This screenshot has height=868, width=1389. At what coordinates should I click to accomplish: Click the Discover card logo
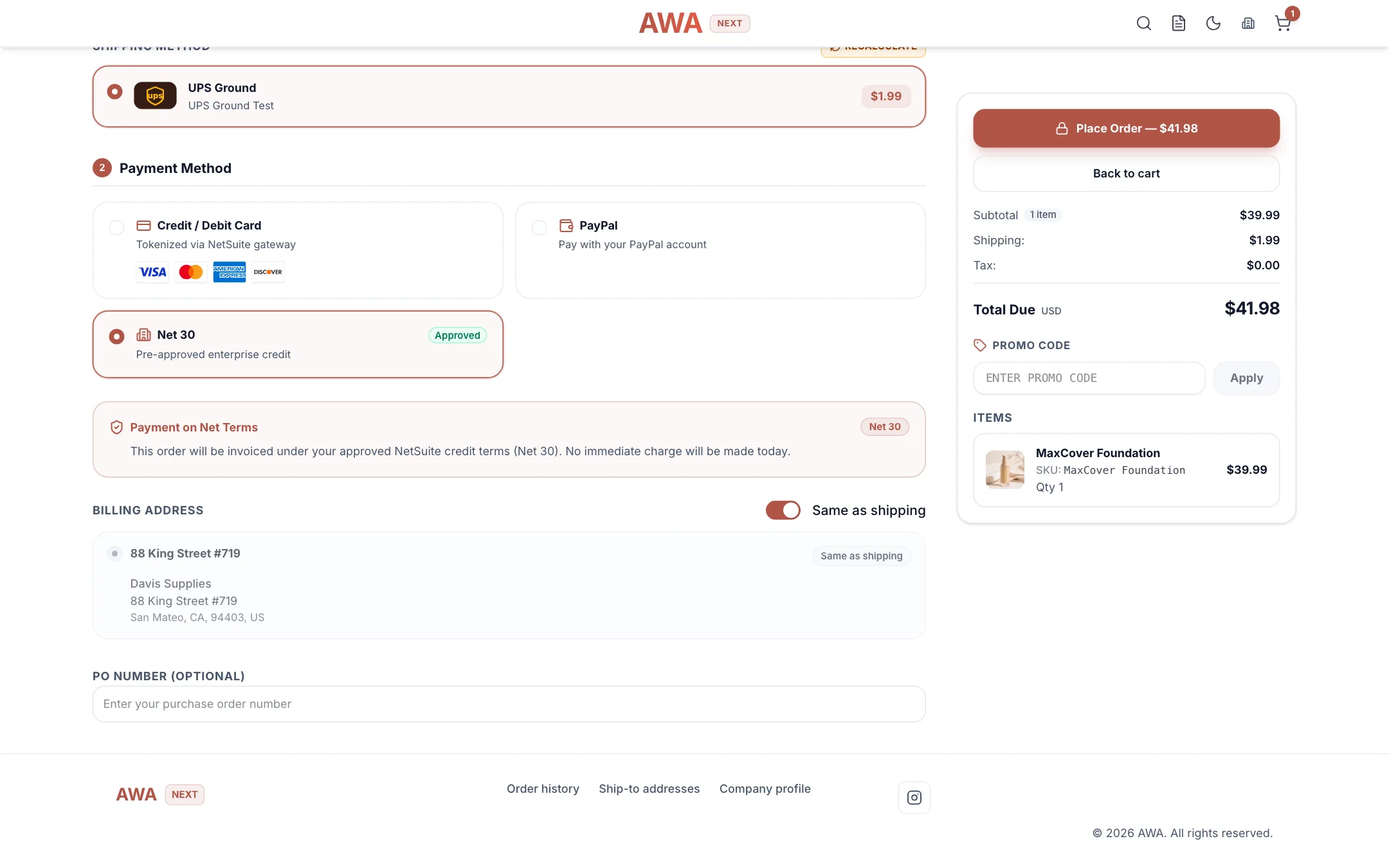tap(268, 272)
